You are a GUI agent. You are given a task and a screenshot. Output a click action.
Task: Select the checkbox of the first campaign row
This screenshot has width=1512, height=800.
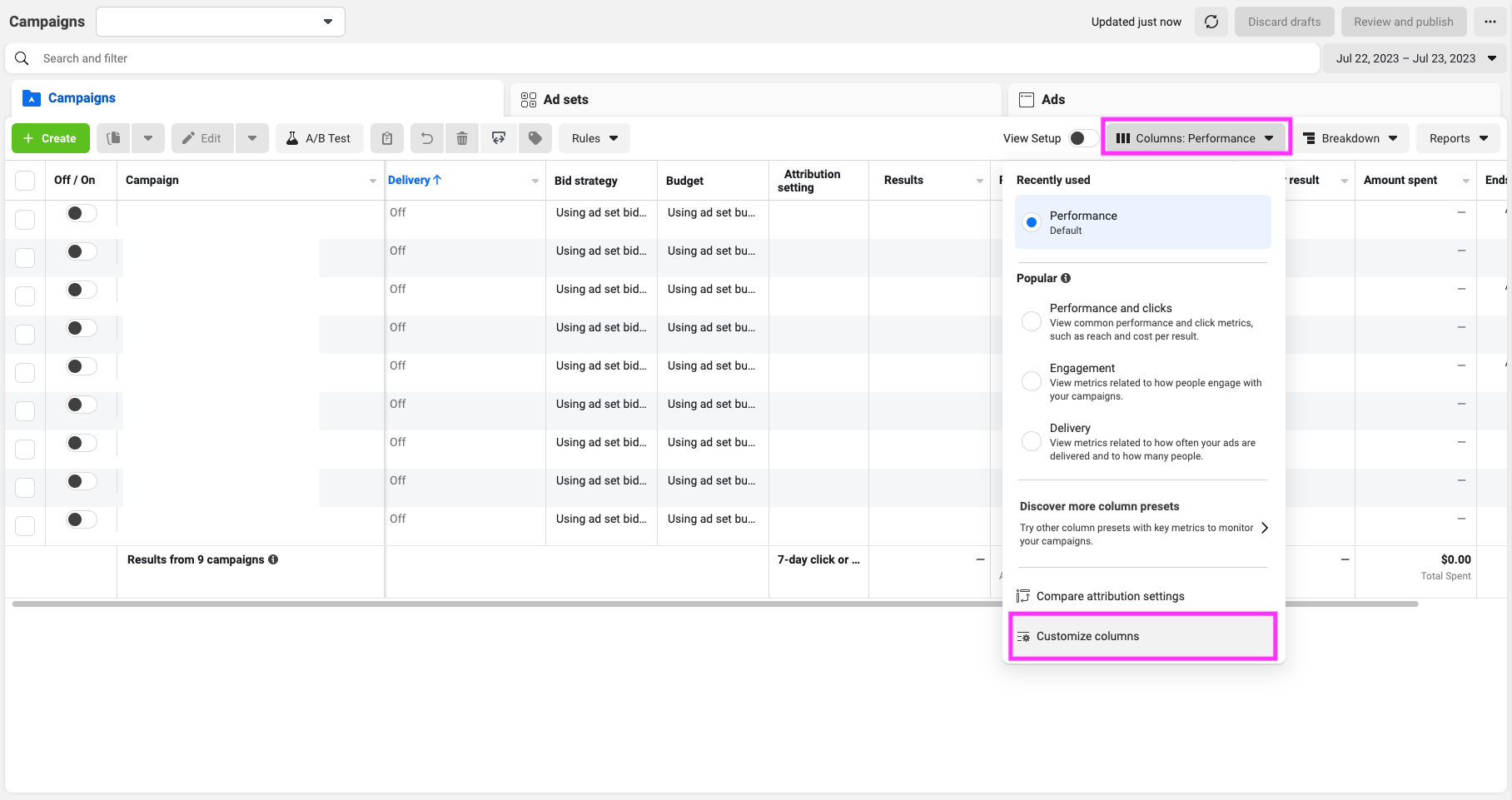[x=25, y=220]
